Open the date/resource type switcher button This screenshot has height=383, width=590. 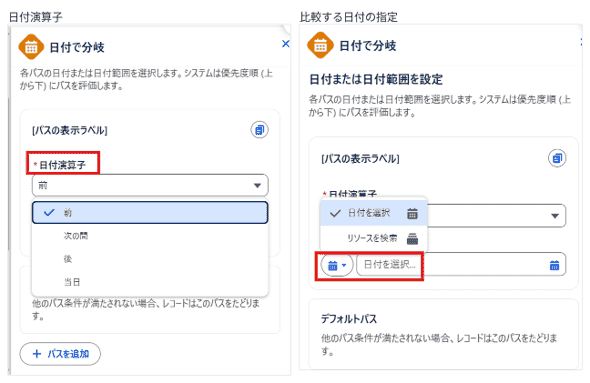pos(337,265)
